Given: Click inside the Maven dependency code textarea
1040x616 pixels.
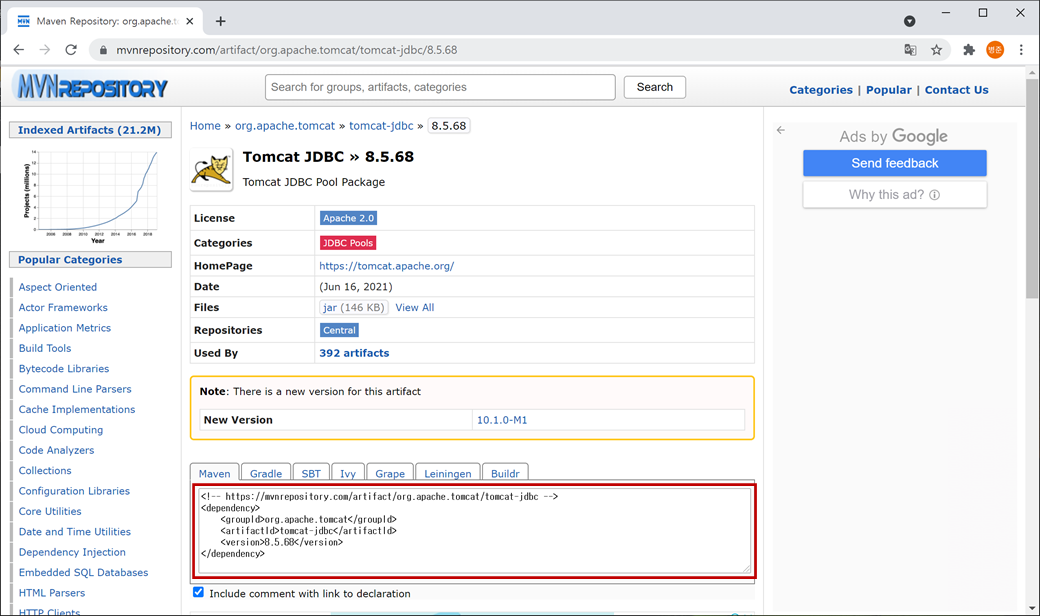Looking at the screenshot, I should tap(475, 530).
